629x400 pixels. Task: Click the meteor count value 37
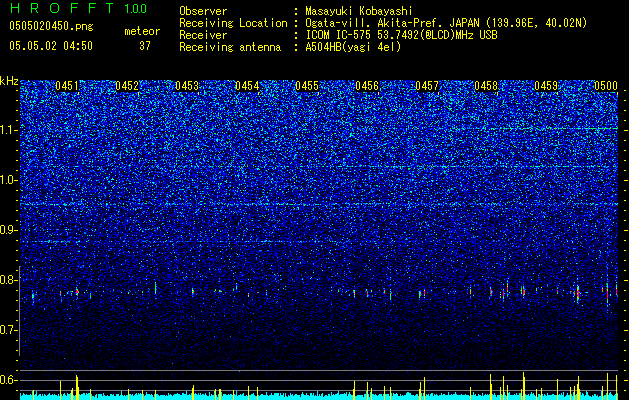point(145,46)
